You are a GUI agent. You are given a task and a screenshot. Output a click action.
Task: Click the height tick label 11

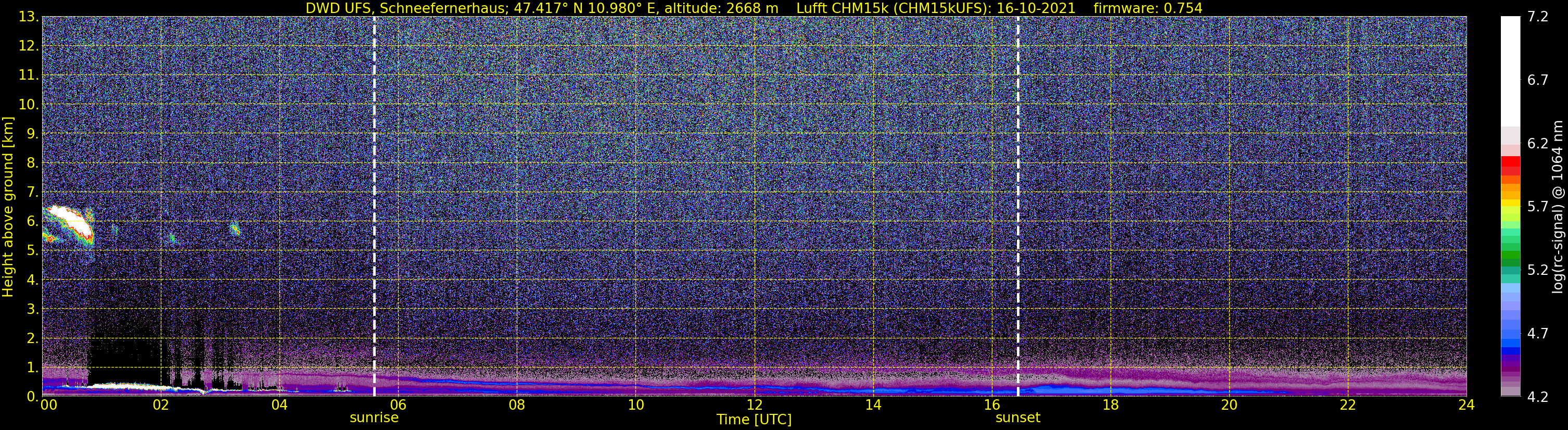point(29,75)
